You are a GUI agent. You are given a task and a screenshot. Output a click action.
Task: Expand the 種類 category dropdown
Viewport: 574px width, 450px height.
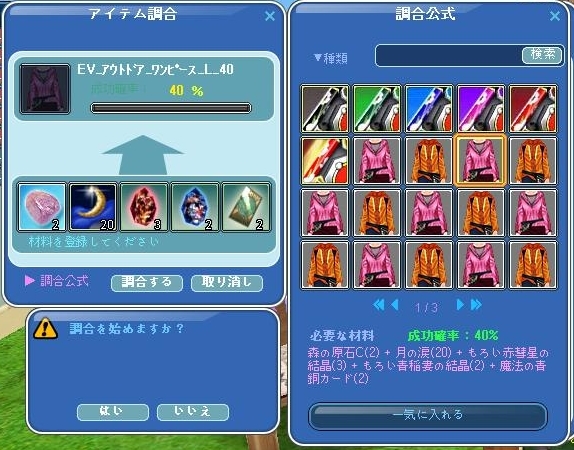coord(331,58)
